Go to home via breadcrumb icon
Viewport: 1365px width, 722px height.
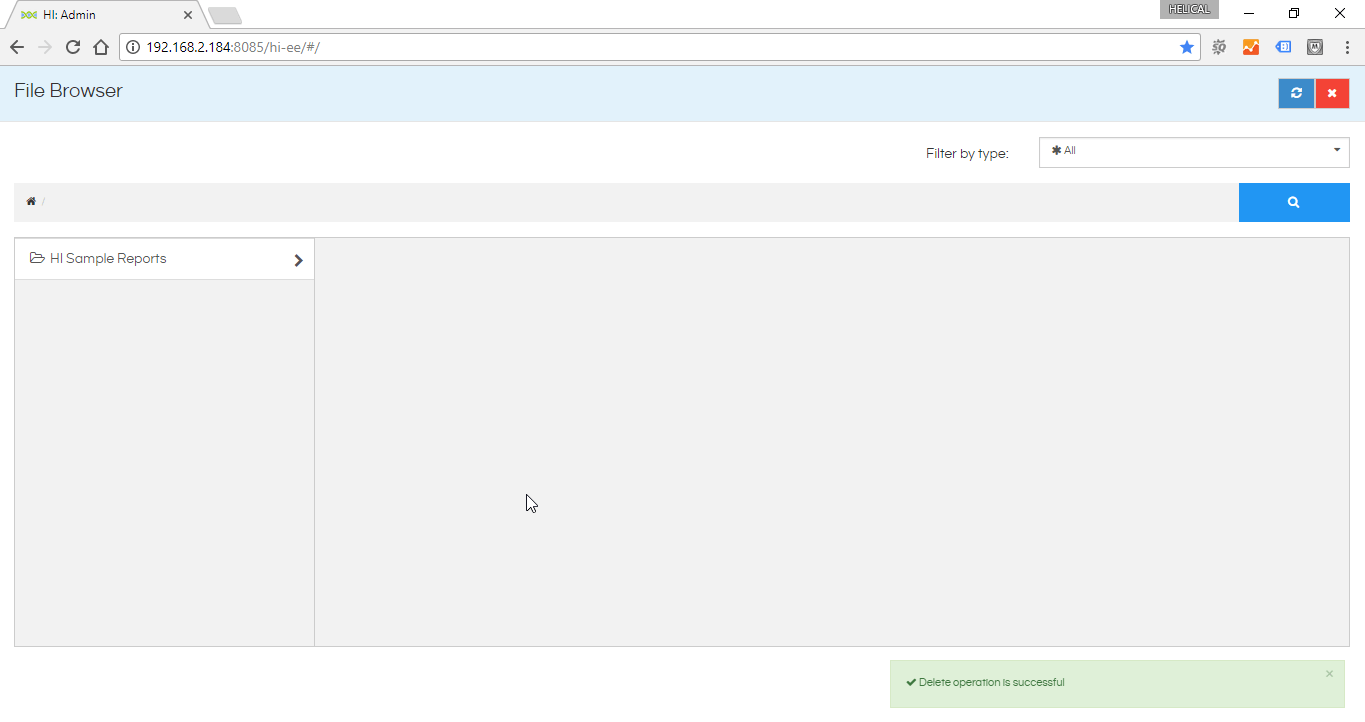[31, 202]
